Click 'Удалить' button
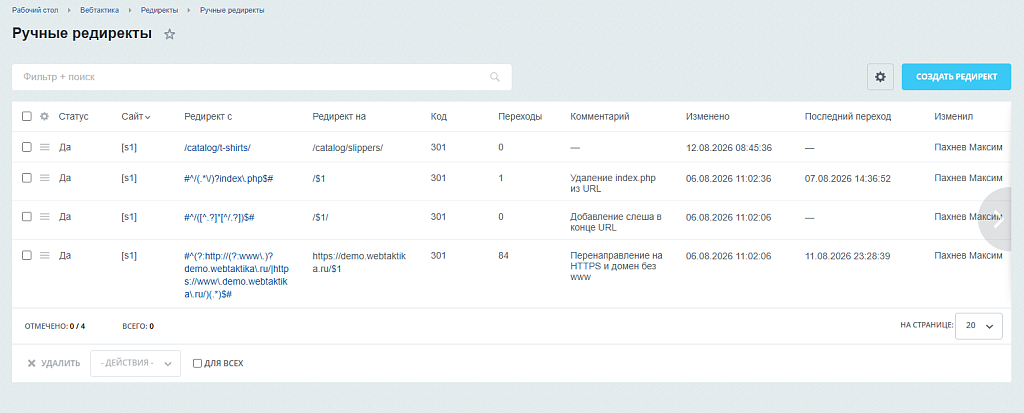Viewport: 1024px width, 413px height. pos(54,363)
